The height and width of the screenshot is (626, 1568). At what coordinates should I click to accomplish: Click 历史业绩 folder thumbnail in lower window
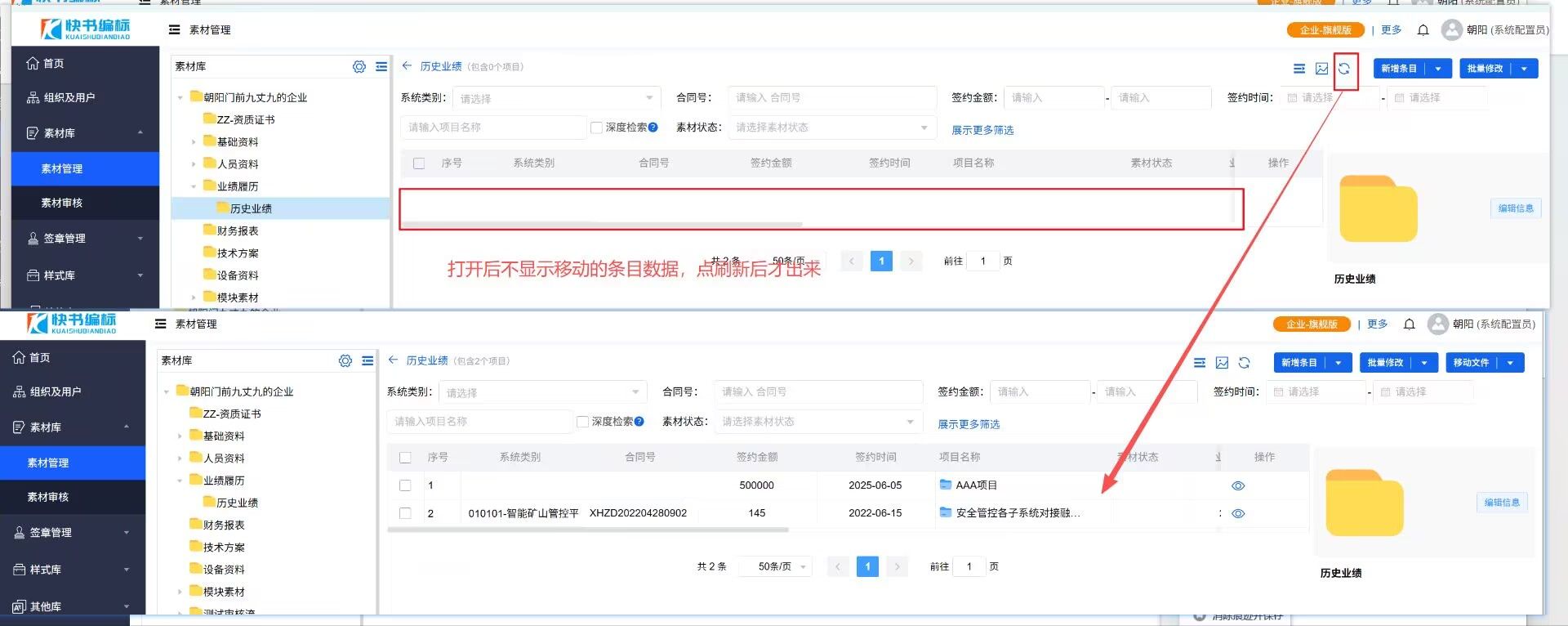click(x=1365, y=503)
